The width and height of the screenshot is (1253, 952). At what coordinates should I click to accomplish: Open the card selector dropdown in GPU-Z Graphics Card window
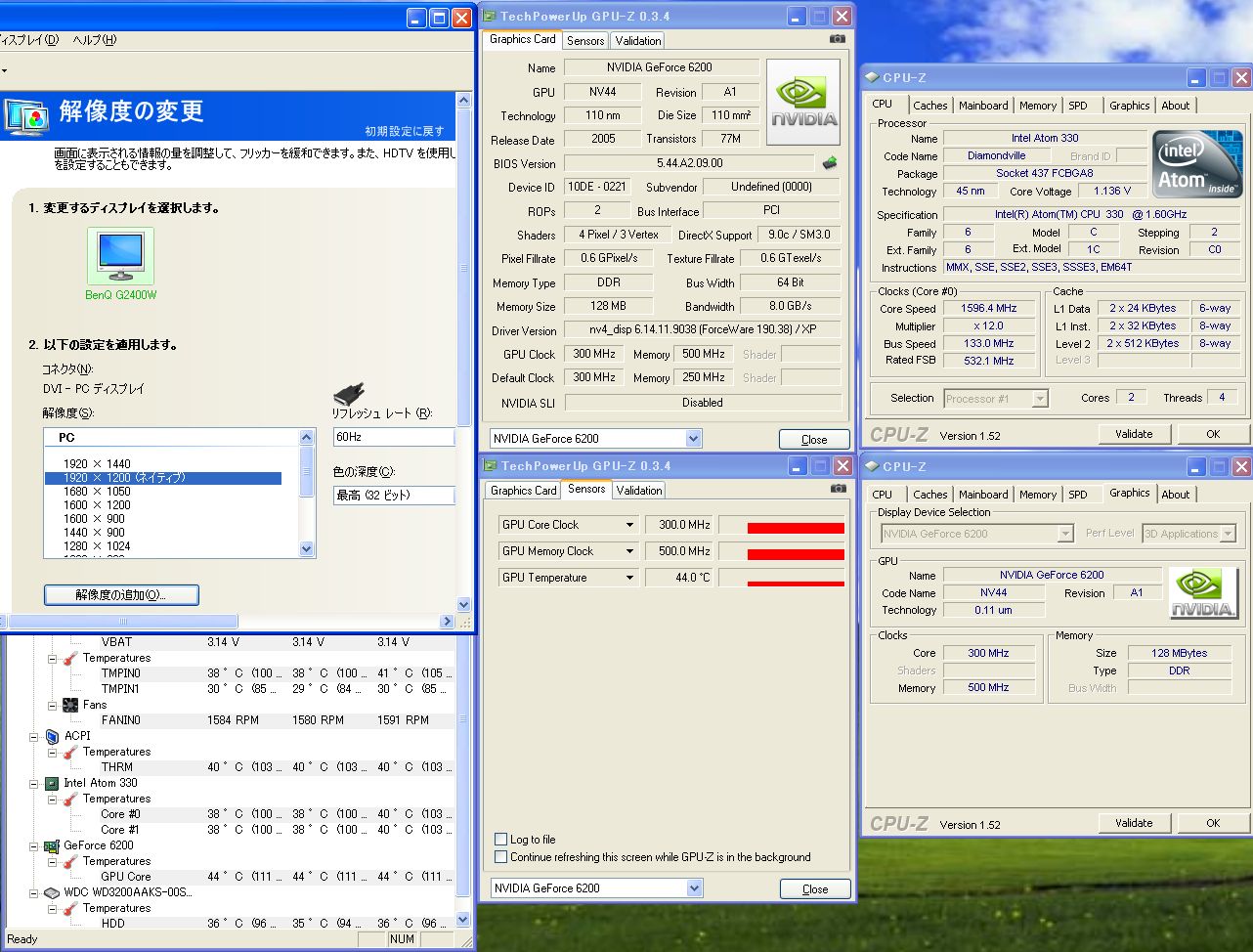tap(694, 439)
